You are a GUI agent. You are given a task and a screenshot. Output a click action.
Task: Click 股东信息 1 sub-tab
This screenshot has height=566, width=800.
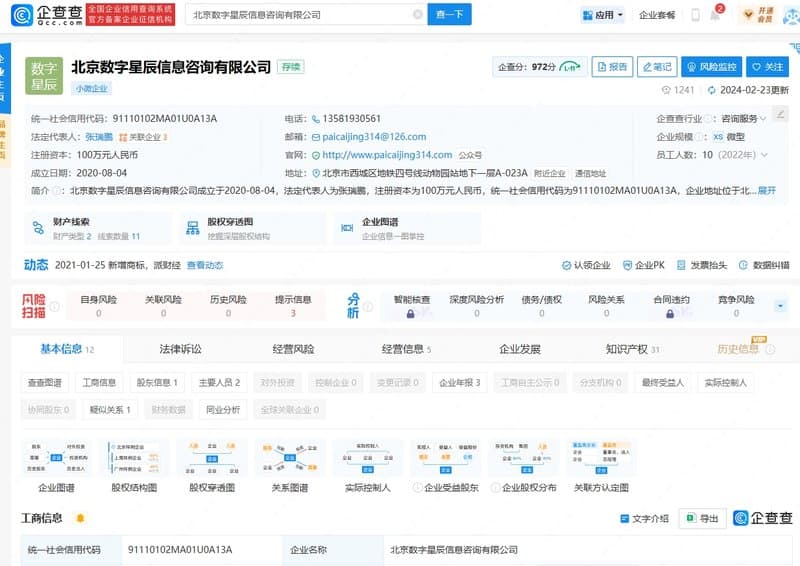[157, 382]
